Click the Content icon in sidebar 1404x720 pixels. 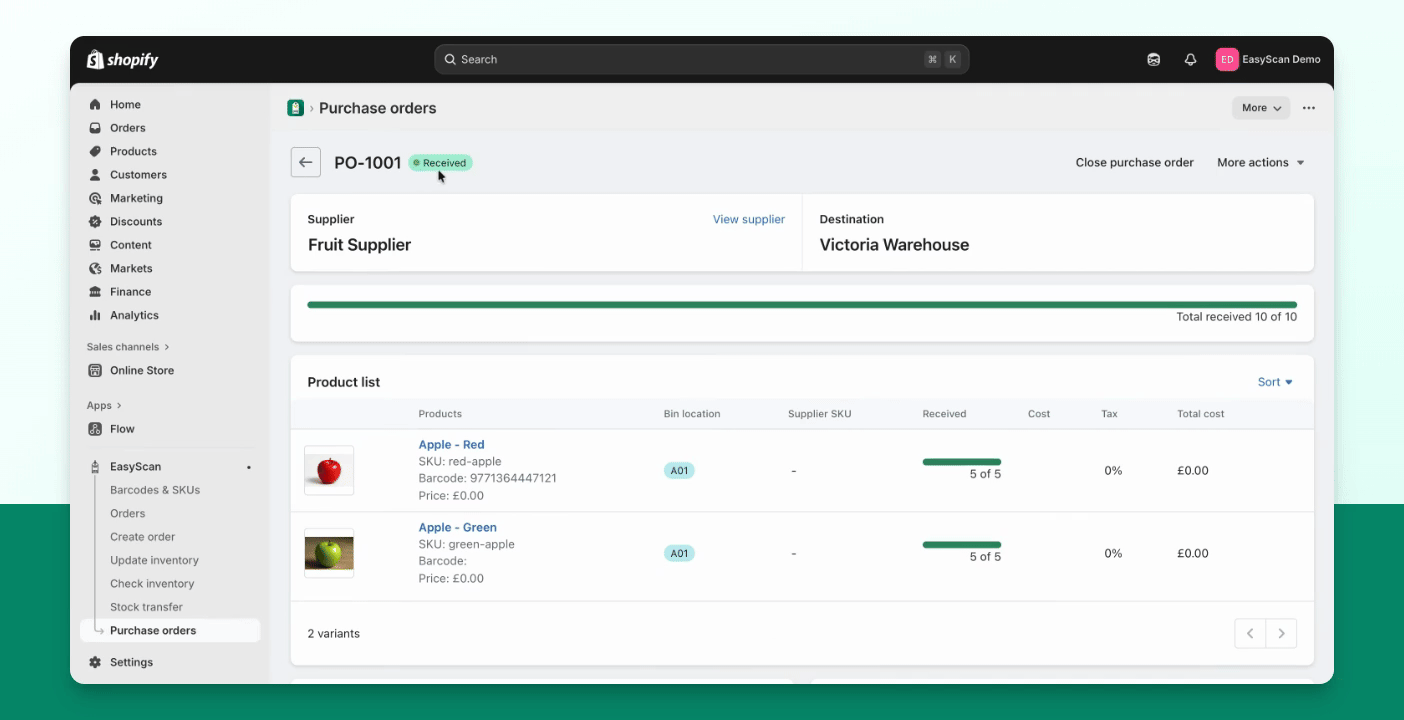click(x=95, y=245)
